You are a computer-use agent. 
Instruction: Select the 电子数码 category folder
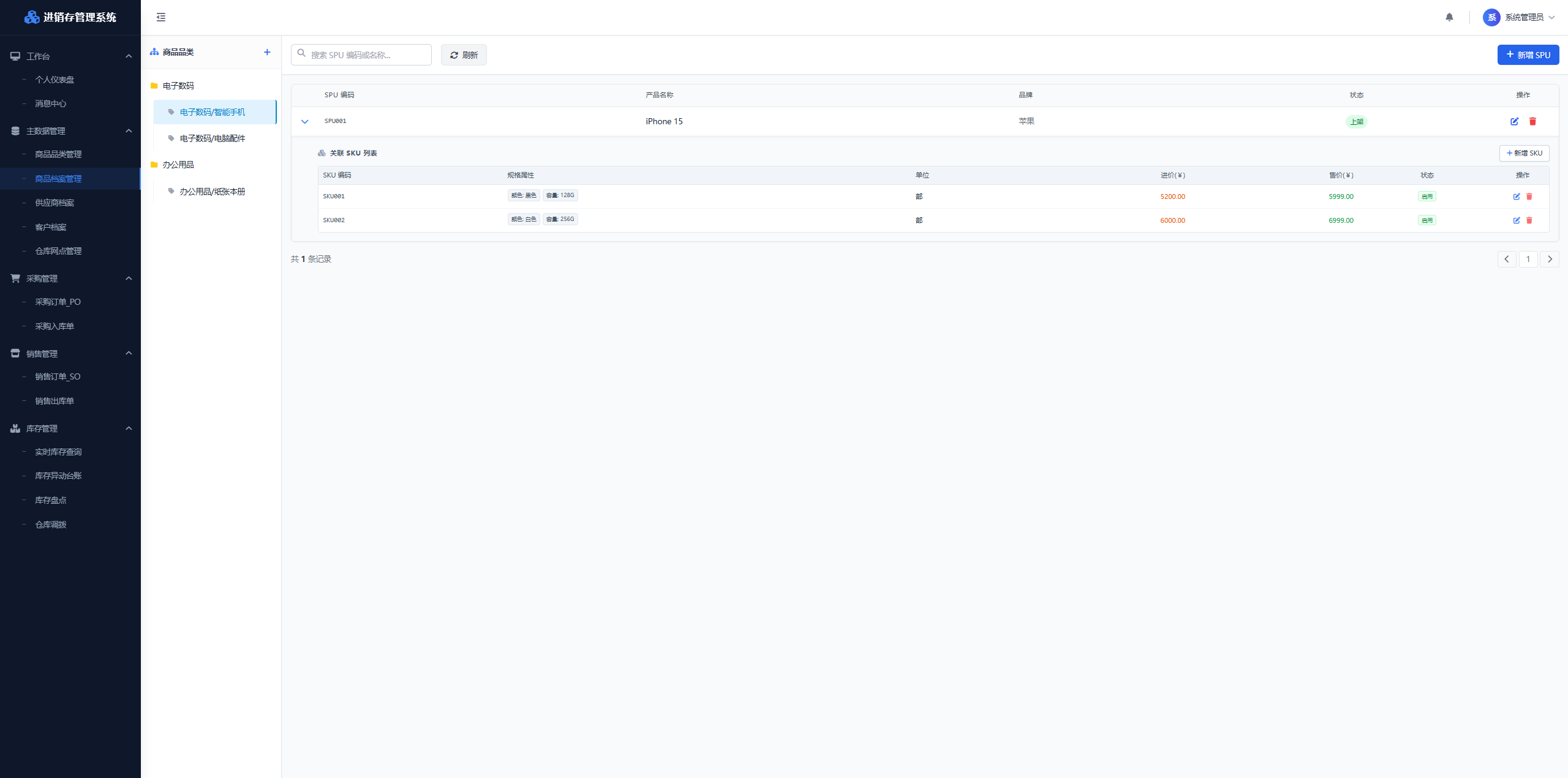click(211, 86)
